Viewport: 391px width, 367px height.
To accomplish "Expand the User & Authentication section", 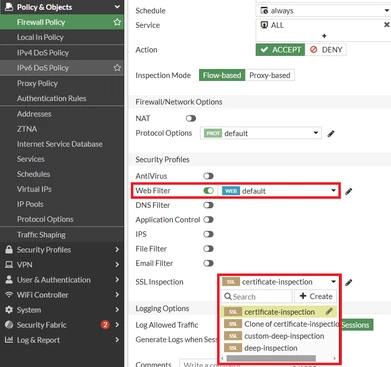I will 117,280.
